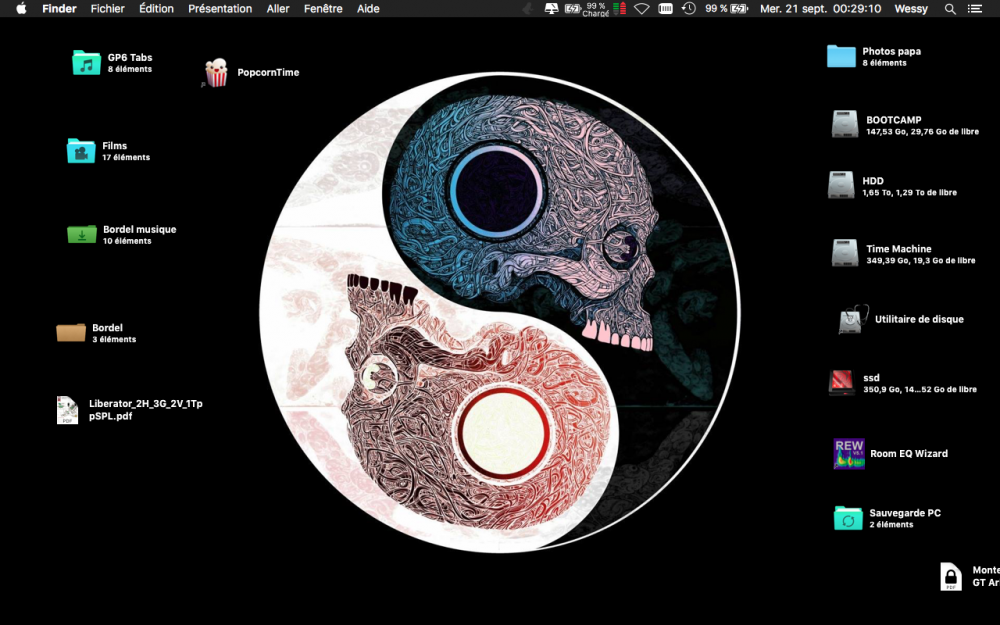
Task: Open the Fichier menu
Action: point(107,8)
